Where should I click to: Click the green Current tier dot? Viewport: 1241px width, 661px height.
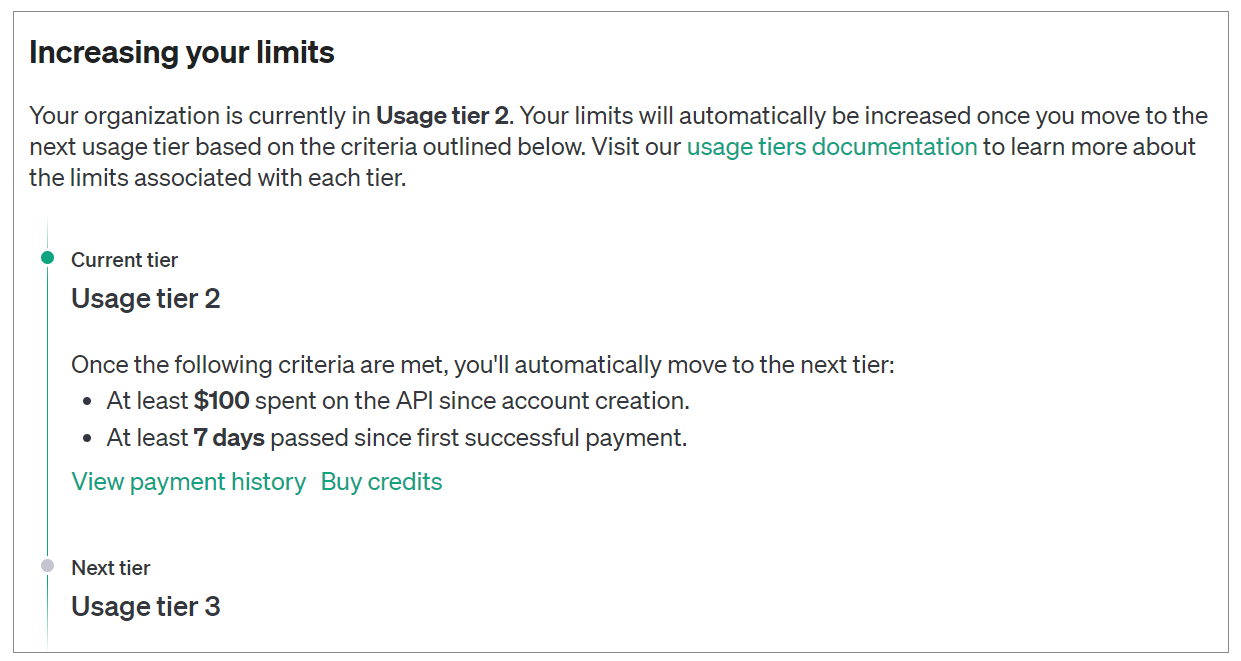pyautogui.click(x=47, y=258)
